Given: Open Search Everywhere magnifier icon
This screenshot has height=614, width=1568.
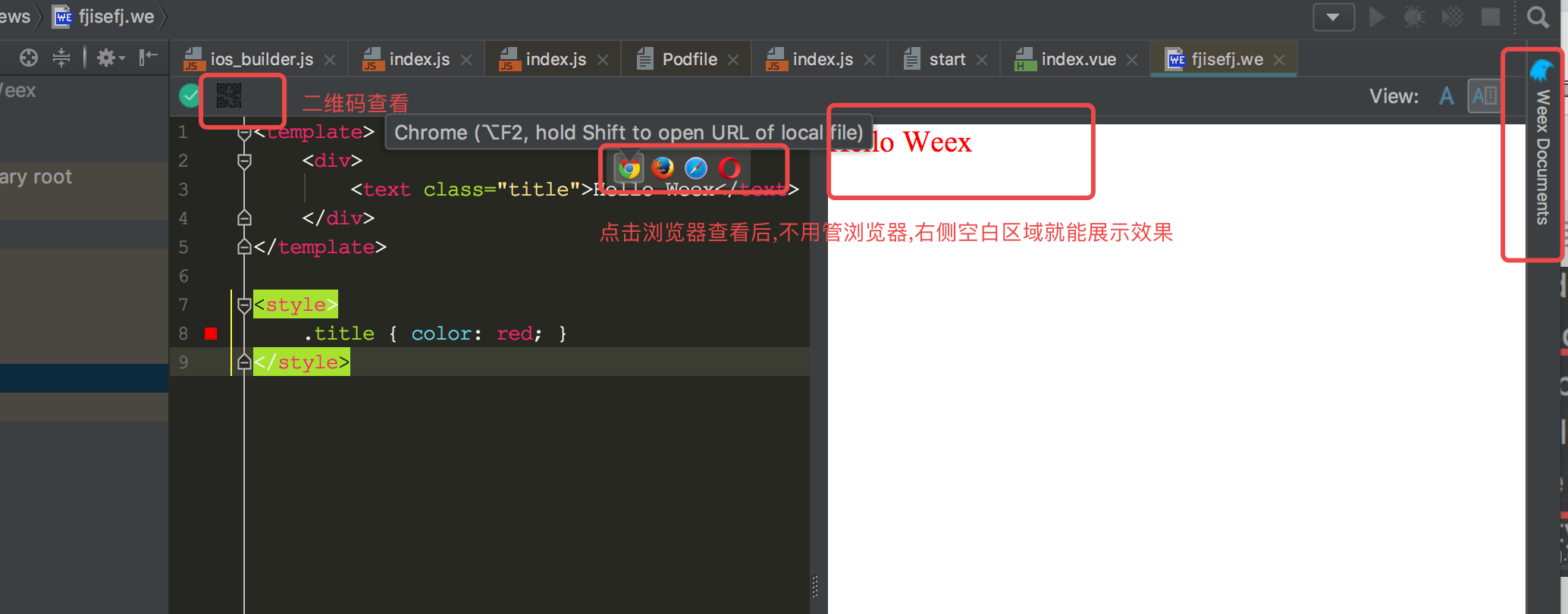Looking at the screenshot, I should tap(1538, 17).
